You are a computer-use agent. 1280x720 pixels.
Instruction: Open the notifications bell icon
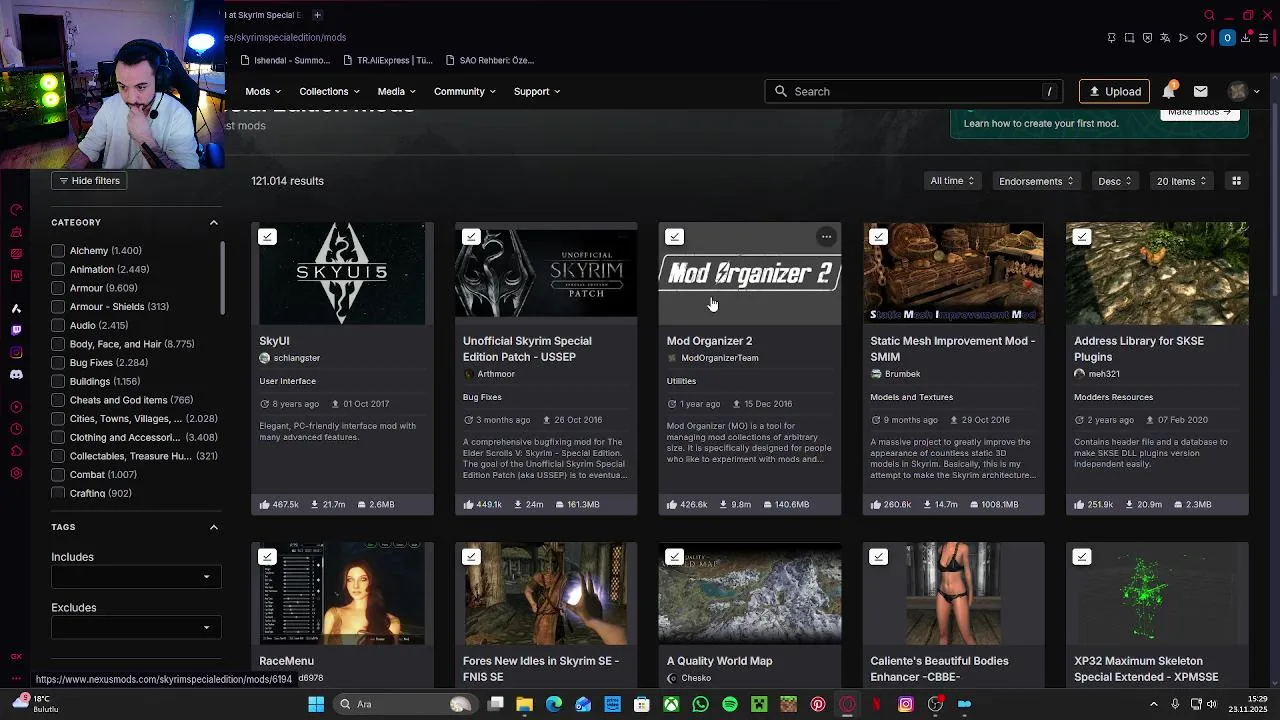point(1169,91)
